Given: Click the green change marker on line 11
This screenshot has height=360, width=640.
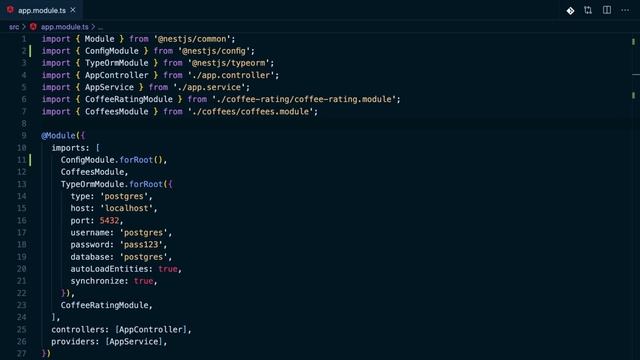Looking at the screenshot, I should pyautogui.click(x=30, y=160).
